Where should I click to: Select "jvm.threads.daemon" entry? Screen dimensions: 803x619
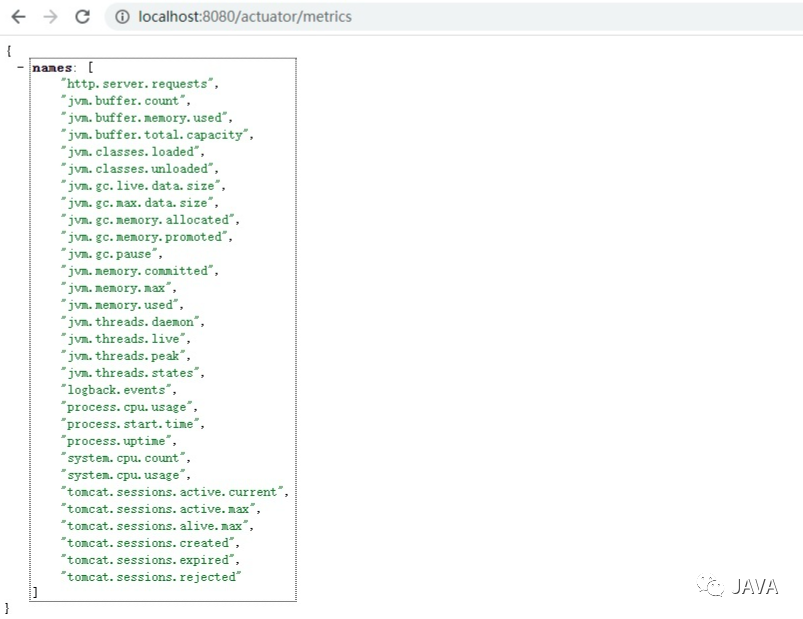130,322
